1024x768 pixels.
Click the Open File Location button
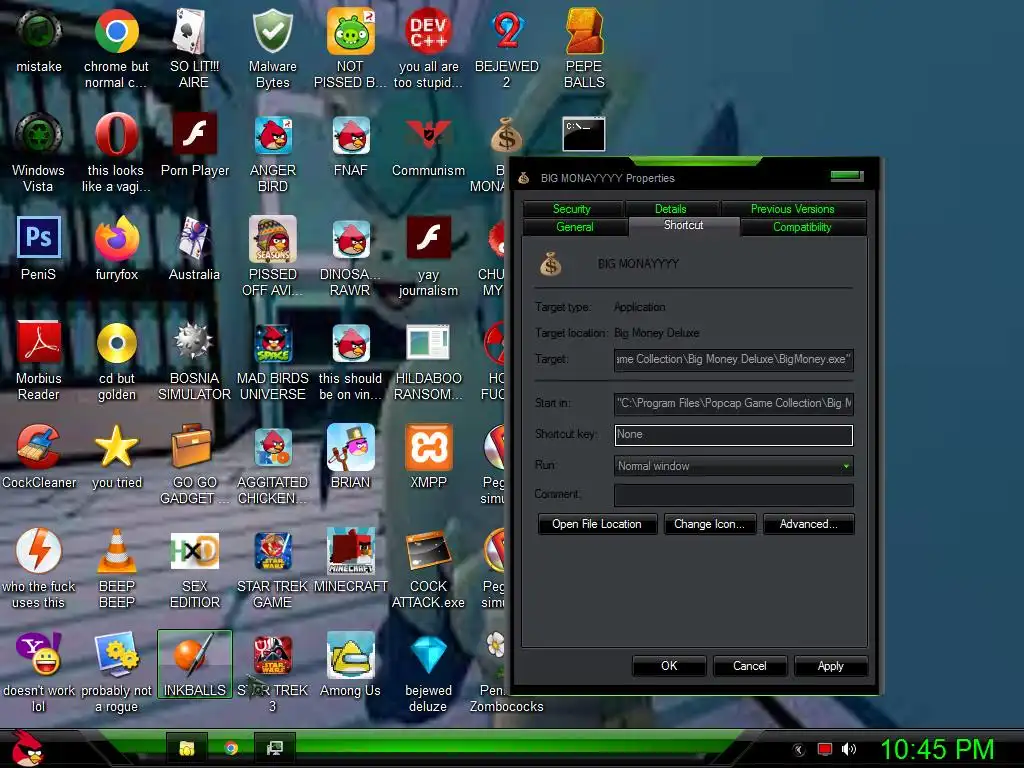click(597, 524)
